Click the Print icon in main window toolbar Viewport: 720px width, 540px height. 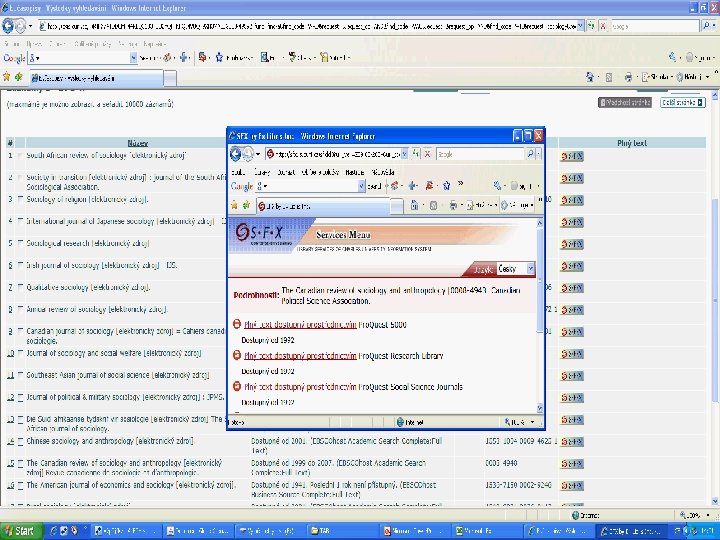tap(628, 77)
